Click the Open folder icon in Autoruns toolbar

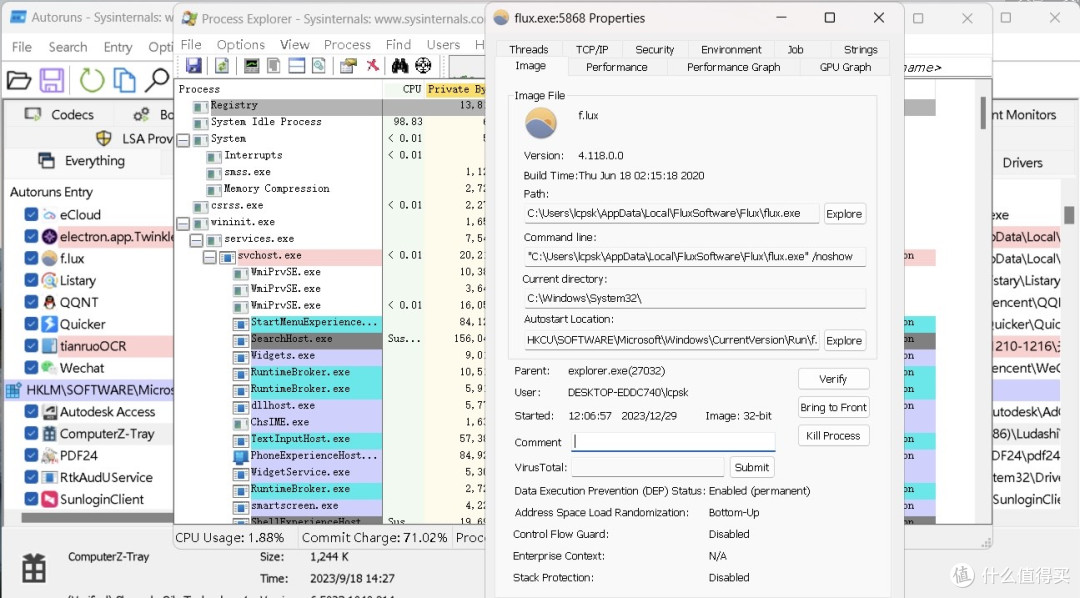click(x=19, y=81)
